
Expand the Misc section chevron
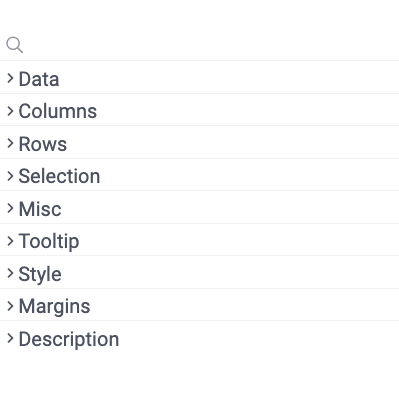(10, 208)
